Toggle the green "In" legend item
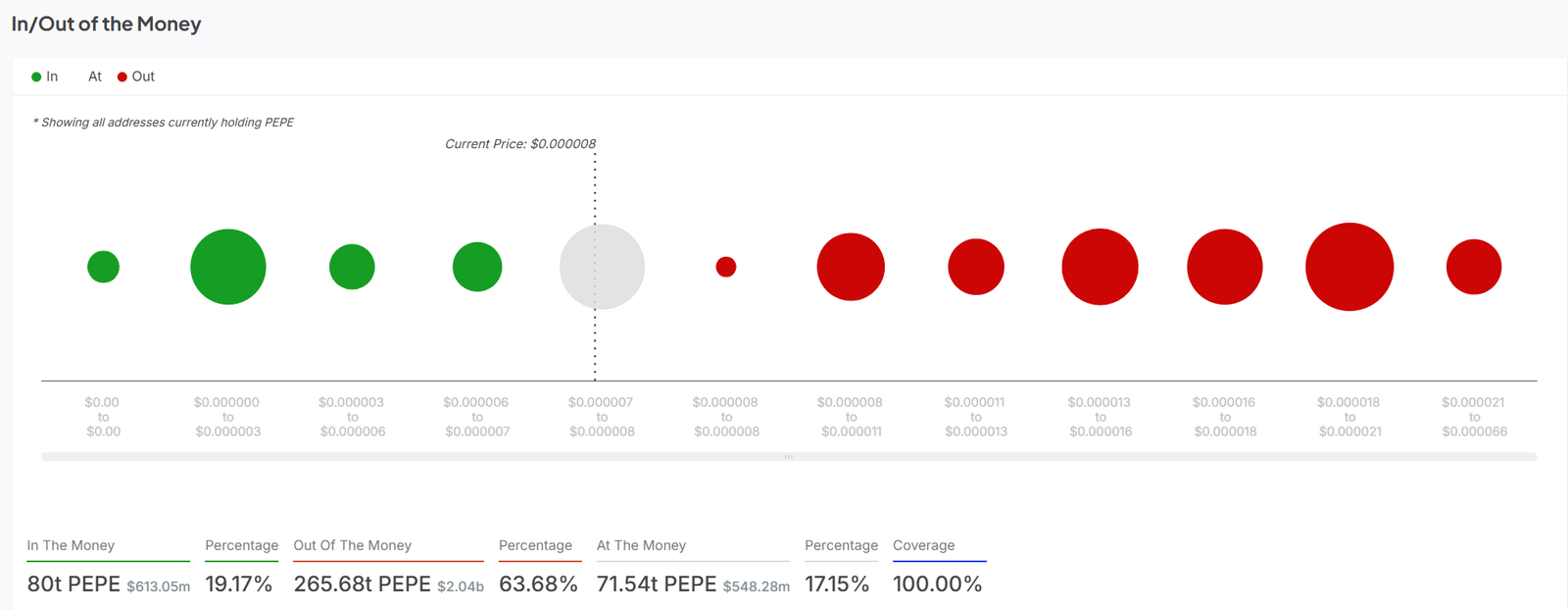The width and height of the screenshot is (1568, 610). coord(45,76)
